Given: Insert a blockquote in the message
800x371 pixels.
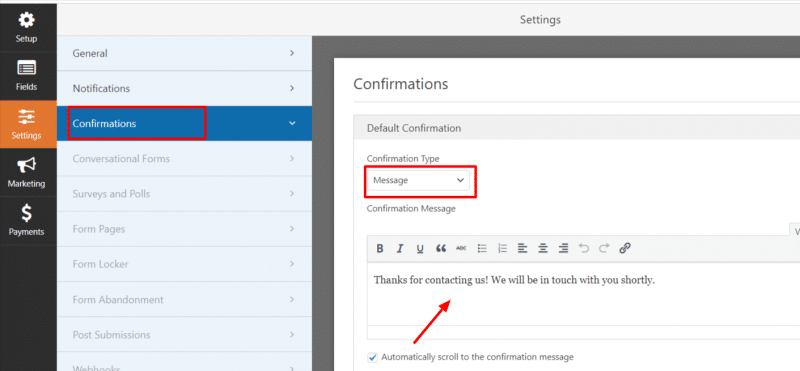Looking at the screenshot, I should pyautogui.click(x=441, y=249).
